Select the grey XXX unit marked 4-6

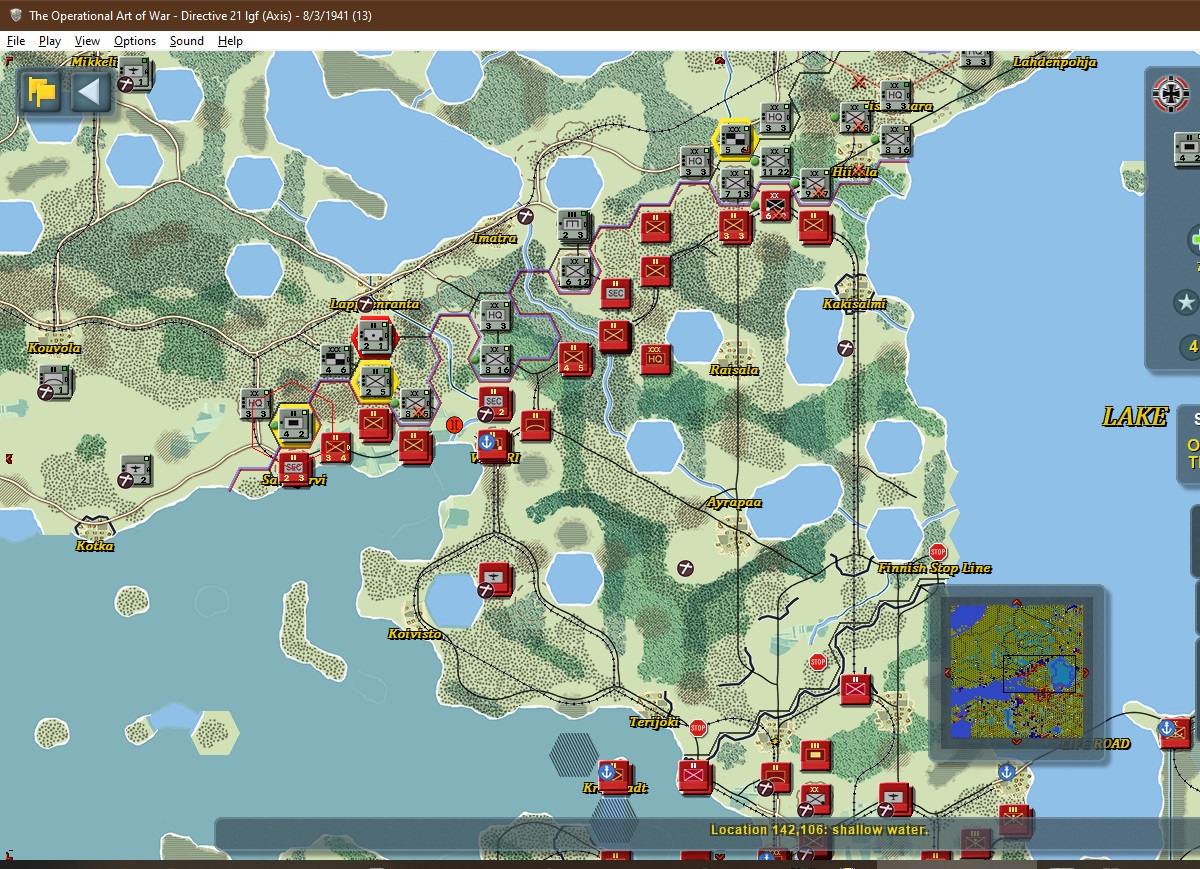pyautogui.click(x=336, y=361)
